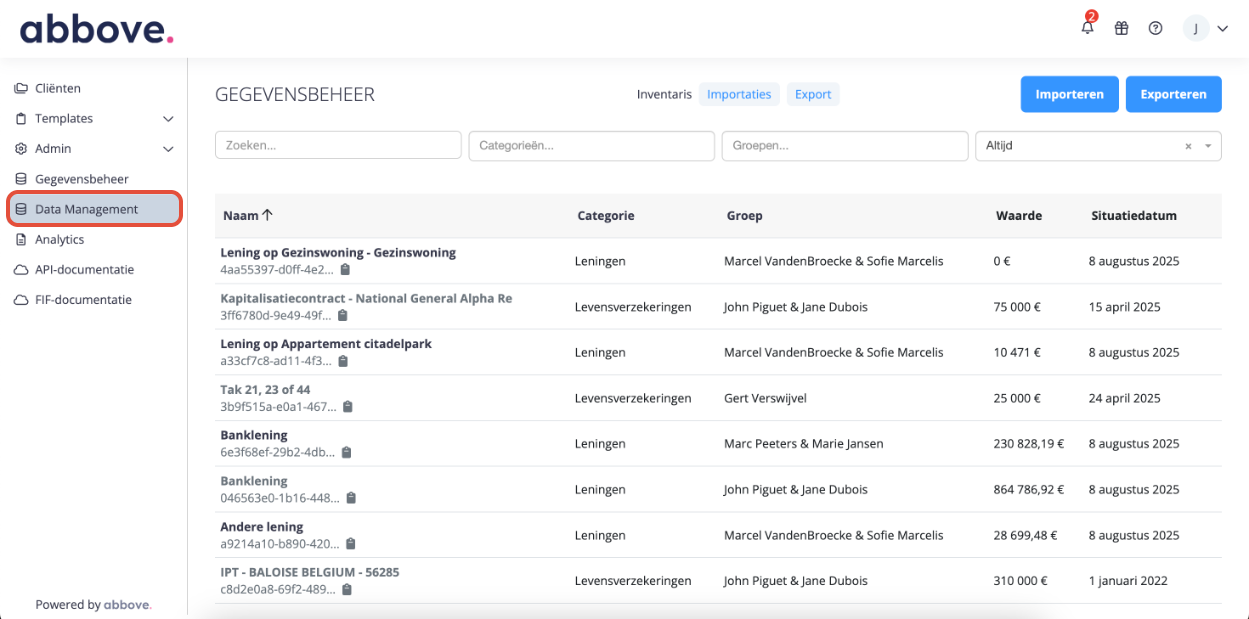The height and width of the screenshot is (619, 1249).
Task: Click the 1 januari 2022 date
Action: tap(1128, 581)
